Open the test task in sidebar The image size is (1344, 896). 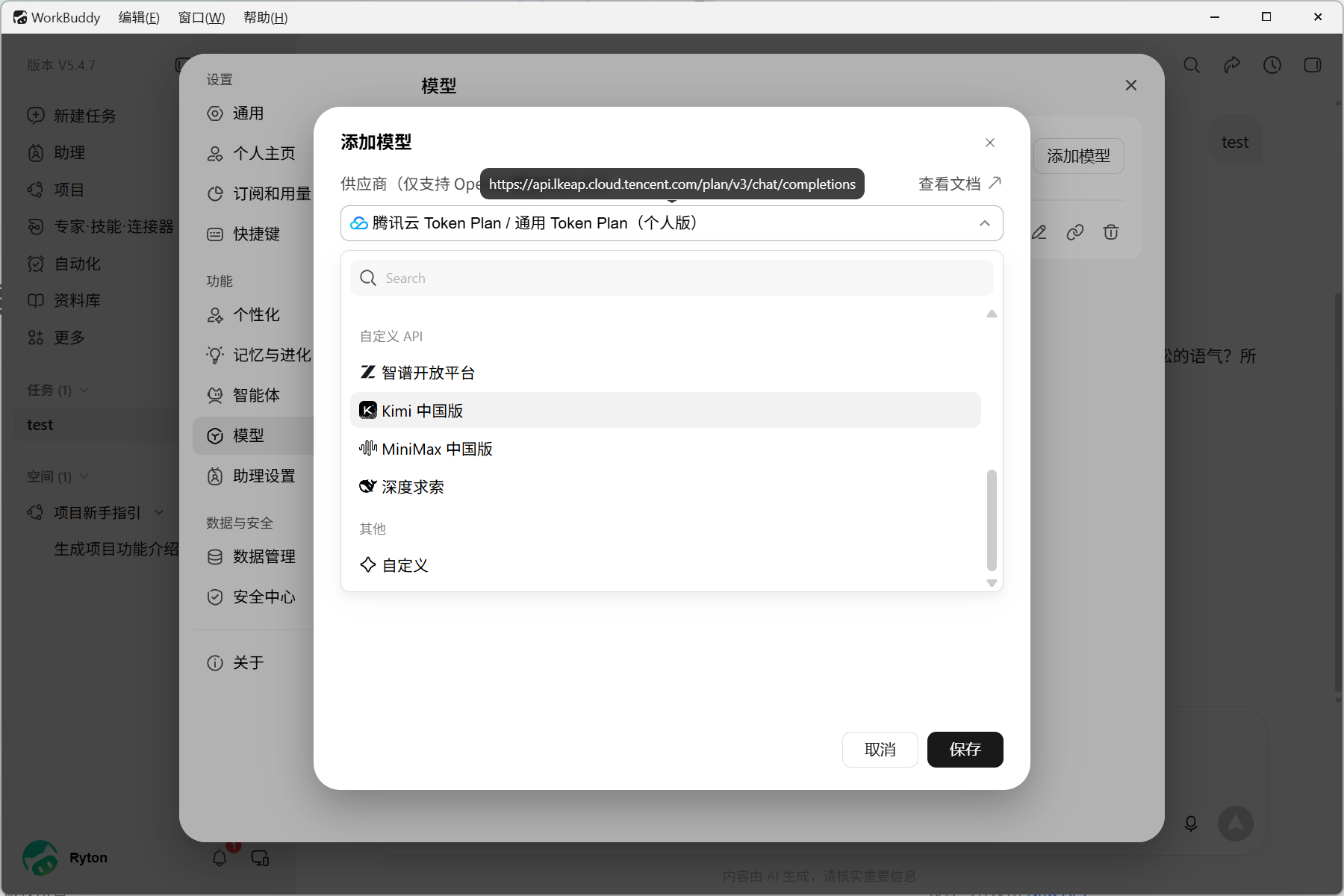pos(97,425)
